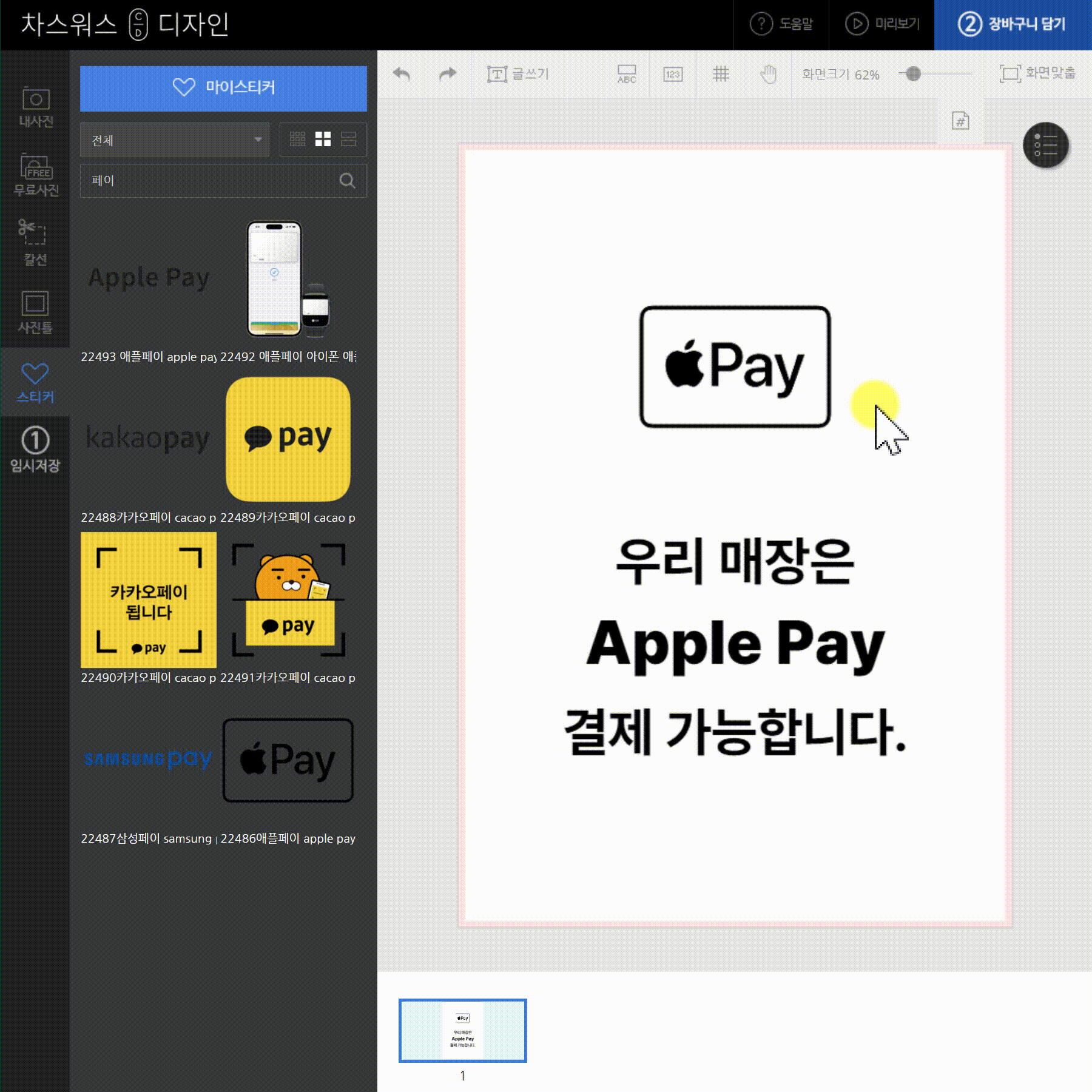This screenshot has height=1092, width=1092.
Task: Adjust the 화면크기 zoom slider handle
Action: (913, 74)
